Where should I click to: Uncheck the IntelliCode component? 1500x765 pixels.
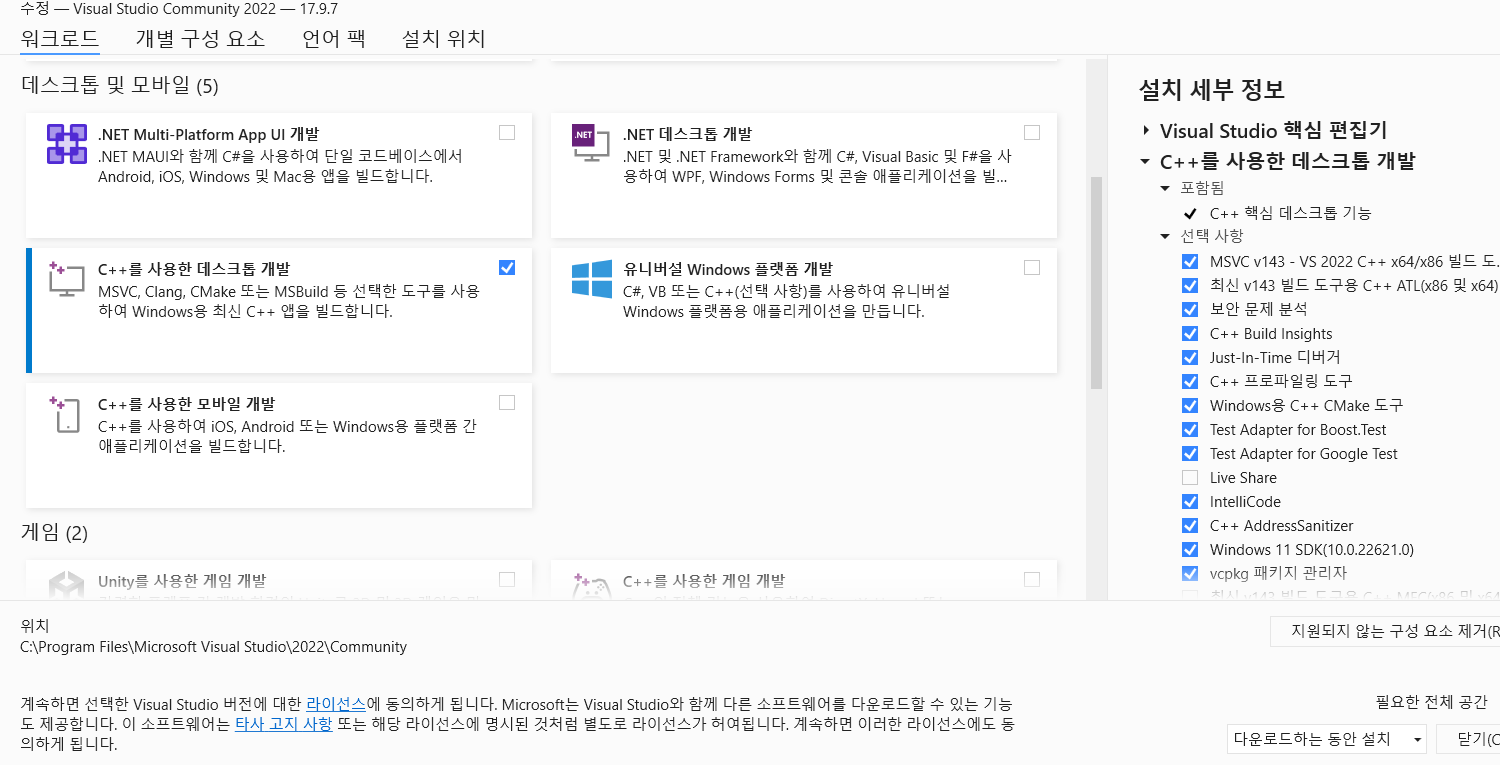1190,501
